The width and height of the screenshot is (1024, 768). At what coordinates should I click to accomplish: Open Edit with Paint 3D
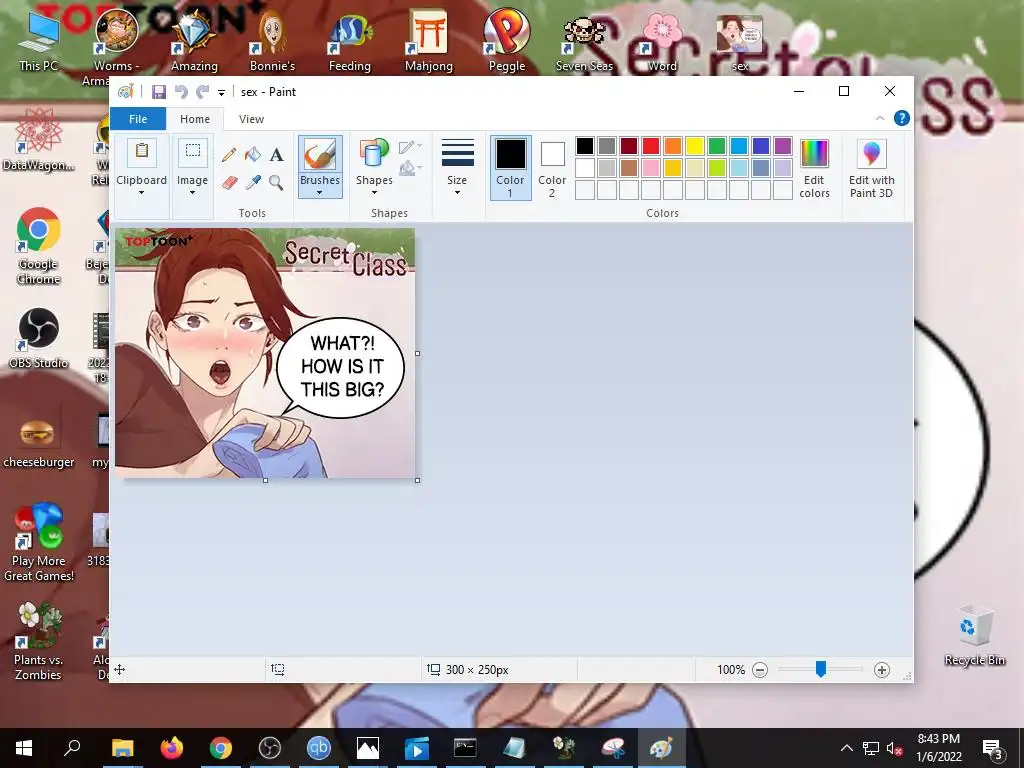pos(871,168)
